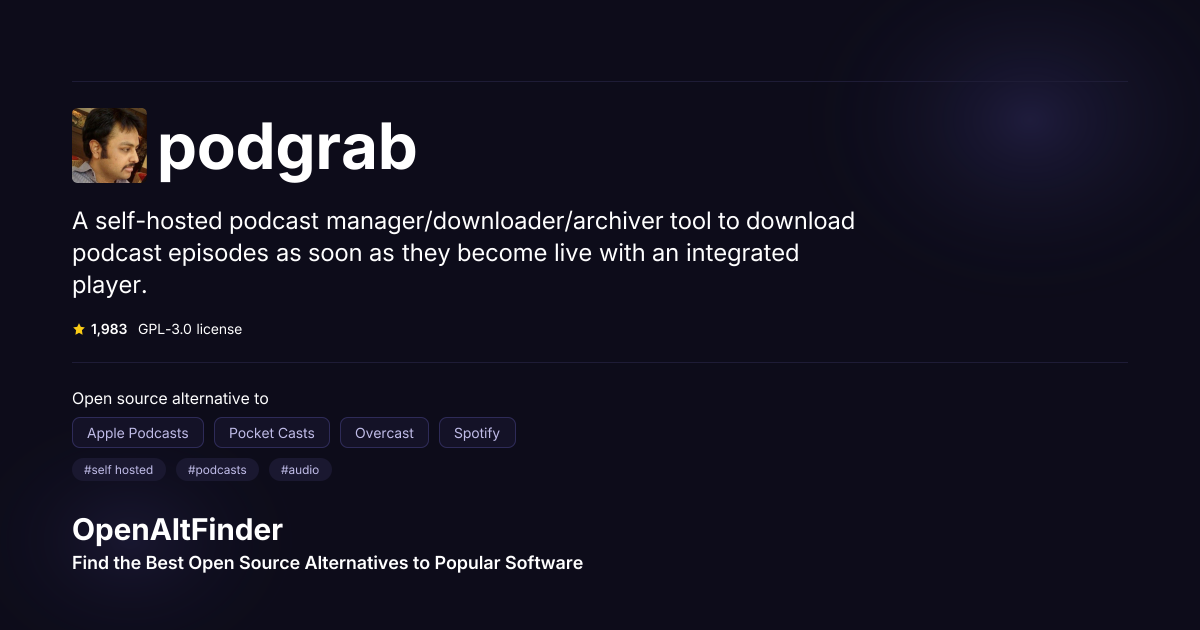
Task: Click the 1,983 star count
Action: click(x=109, y=329)
